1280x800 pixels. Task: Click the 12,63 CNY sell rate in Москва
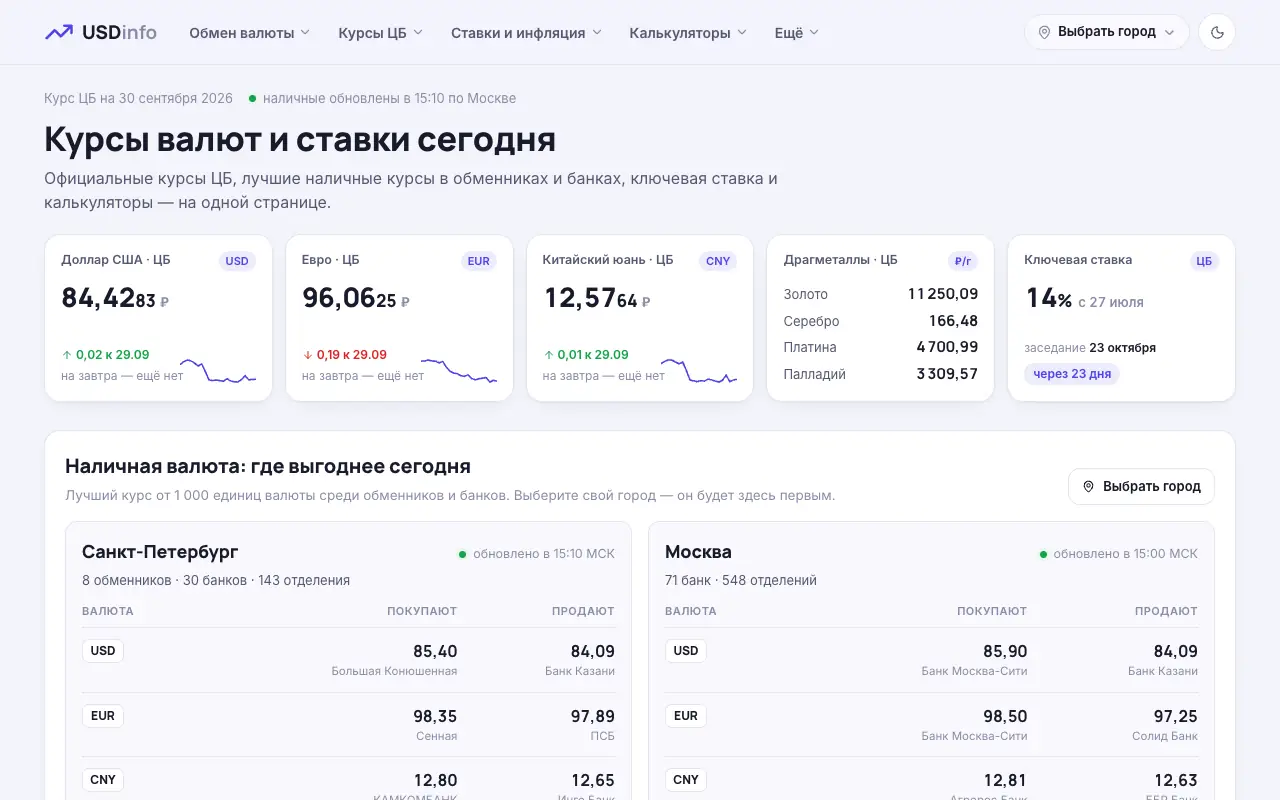click(x=1176, y=780)
